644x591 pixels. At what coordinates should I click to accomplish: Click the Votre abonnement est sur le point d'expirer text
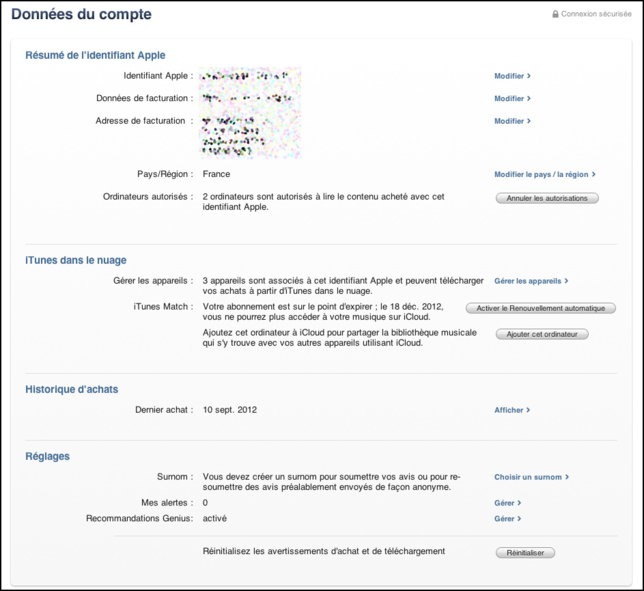tap(323, 312)
